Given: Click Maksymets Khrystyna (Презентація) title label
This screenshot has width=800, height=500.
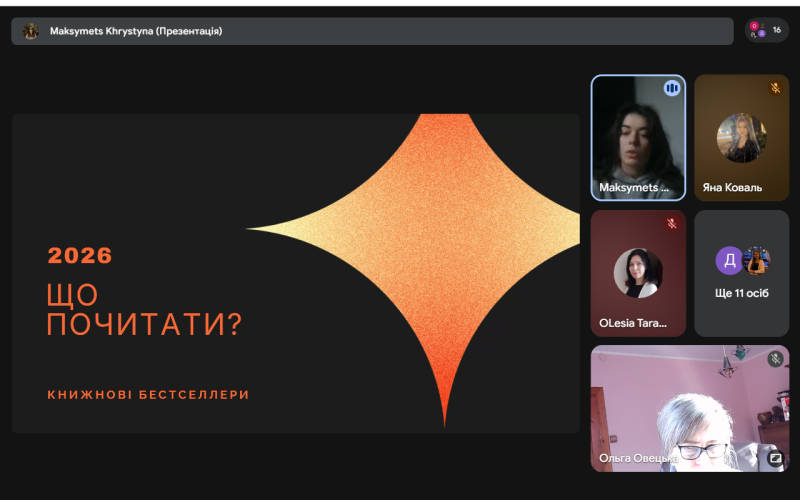Looking at the screenshot, I should pos(136,31).
